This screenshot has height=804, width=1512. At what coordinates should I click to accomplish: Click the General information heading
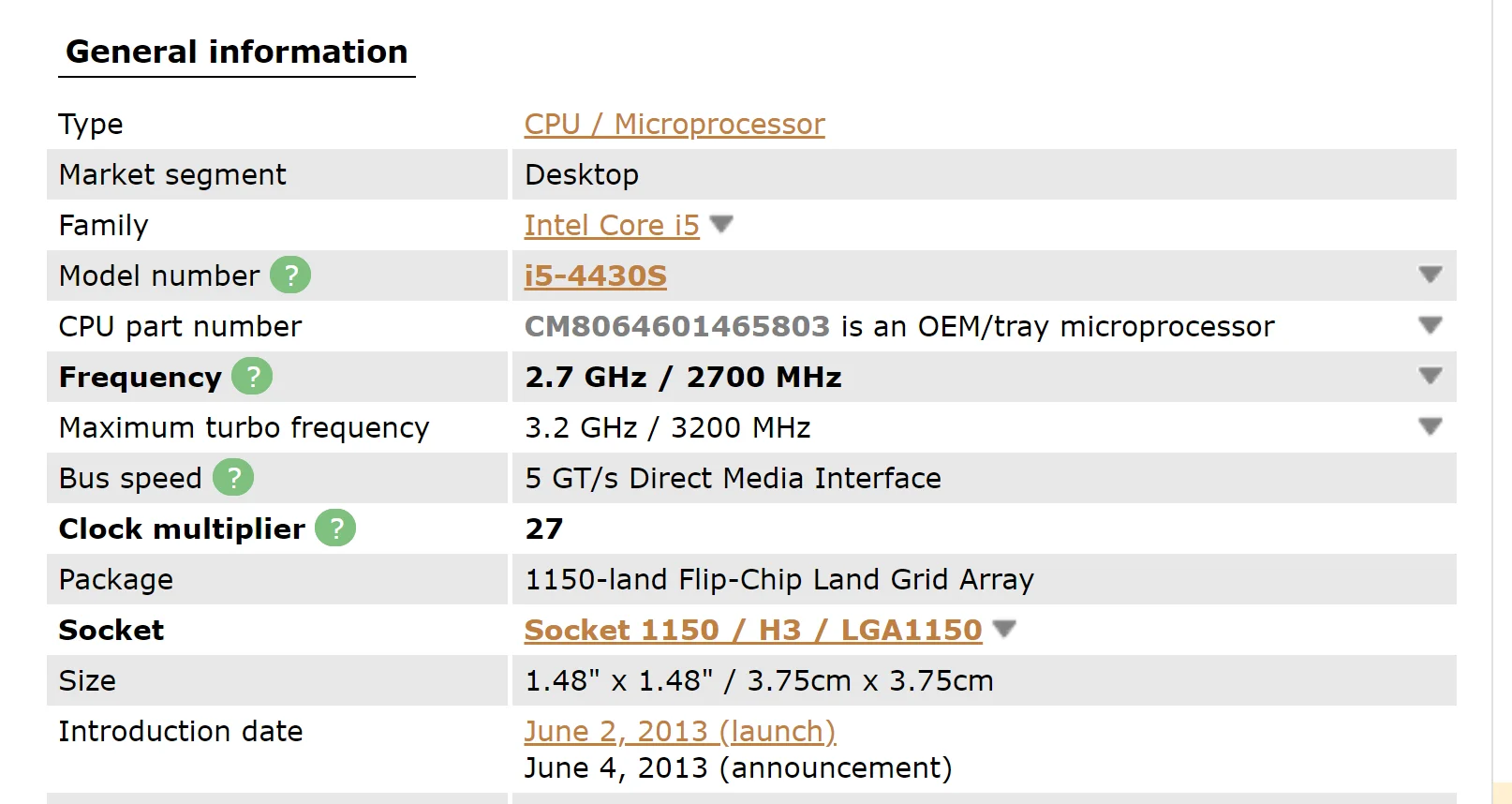237,52
